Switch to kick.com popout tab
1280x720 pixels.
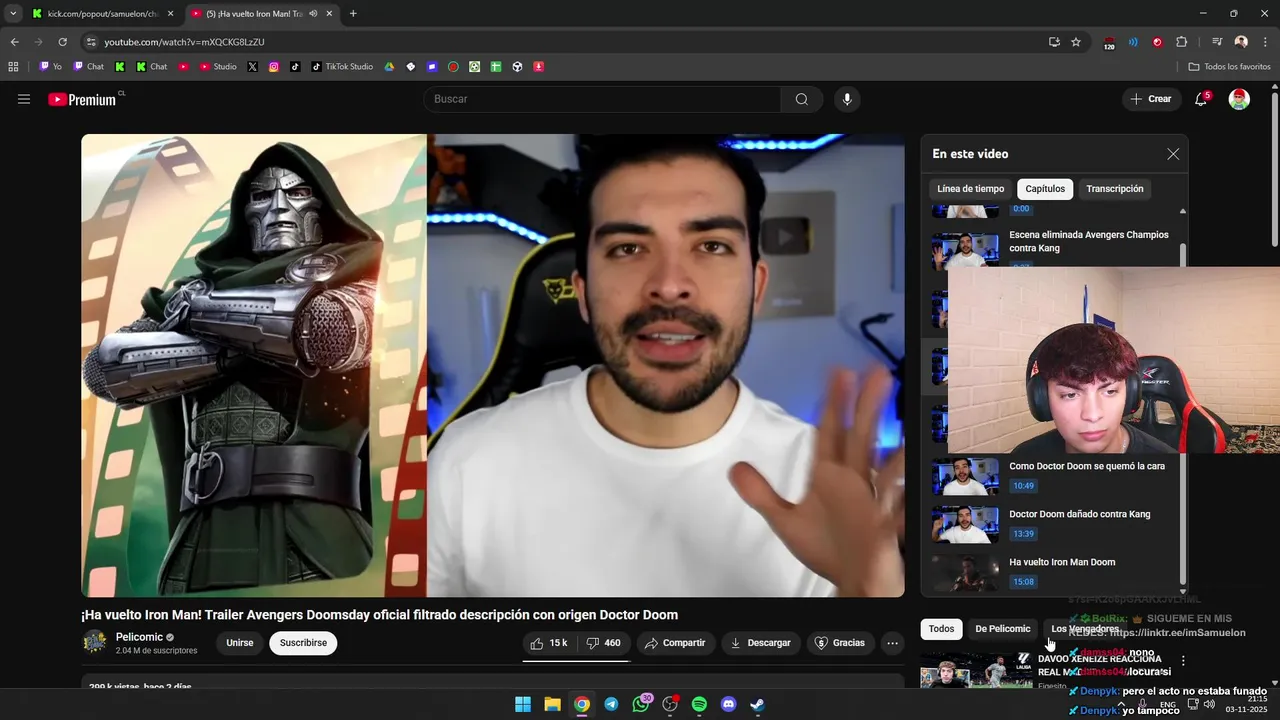pyautogui.click(x=102, y=14)
